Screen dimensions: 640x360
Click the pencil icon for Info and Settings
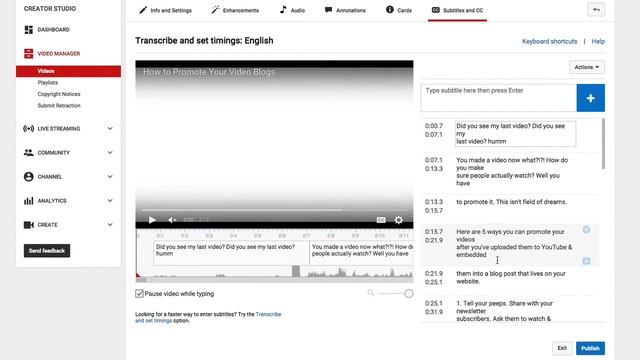143,10
